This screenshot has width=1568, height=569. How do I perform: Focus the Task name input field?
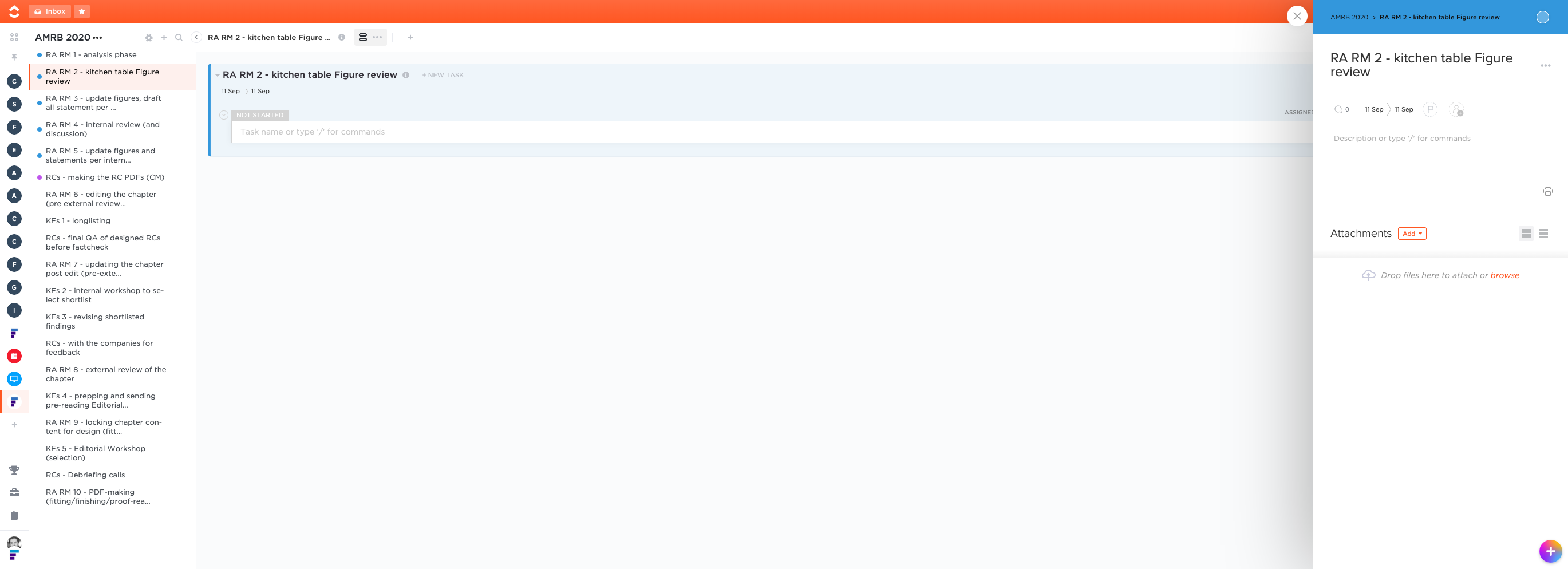pyautogui.click(x=772, y=132)
